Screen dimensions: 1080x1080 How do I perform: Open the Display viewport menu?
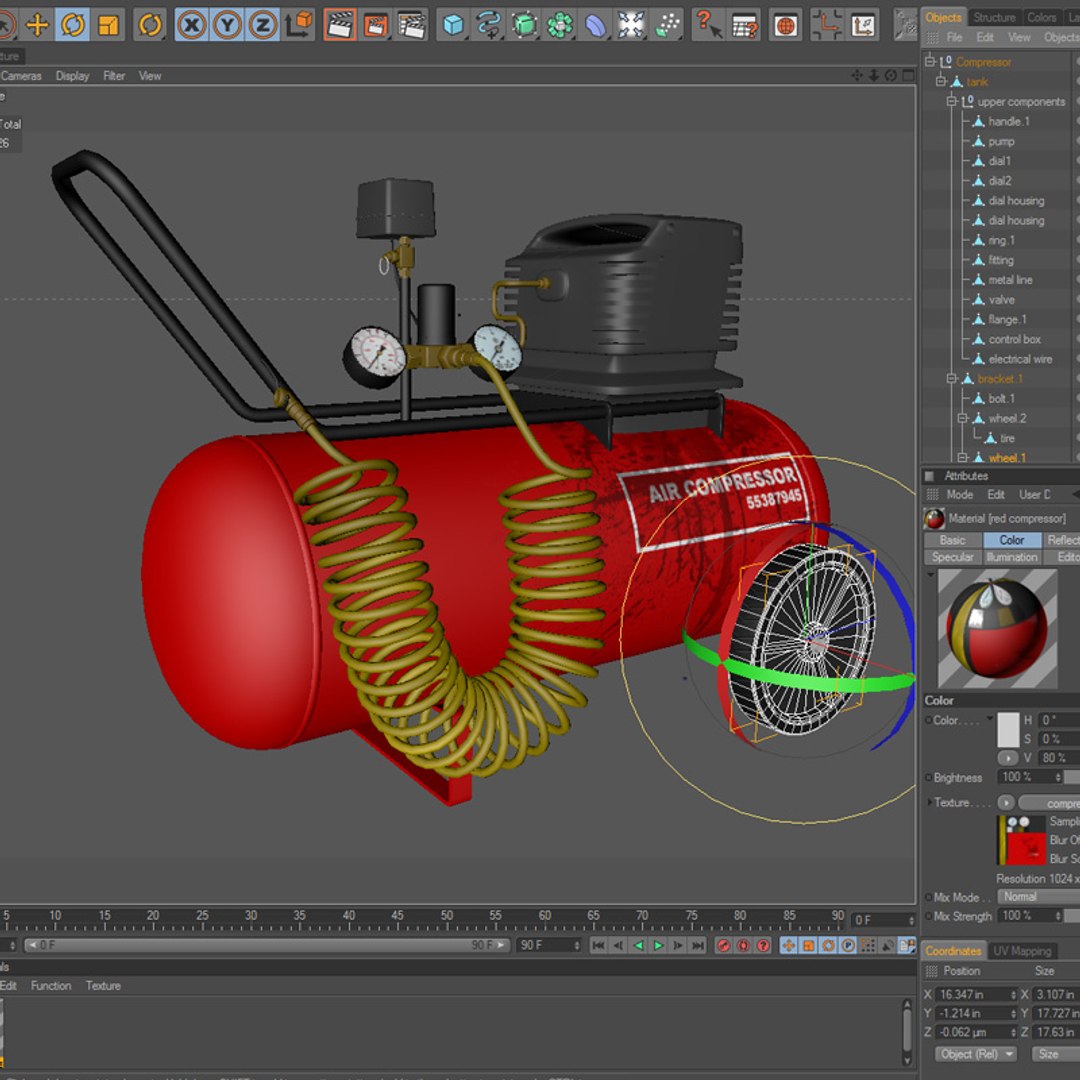coord(72,76)
